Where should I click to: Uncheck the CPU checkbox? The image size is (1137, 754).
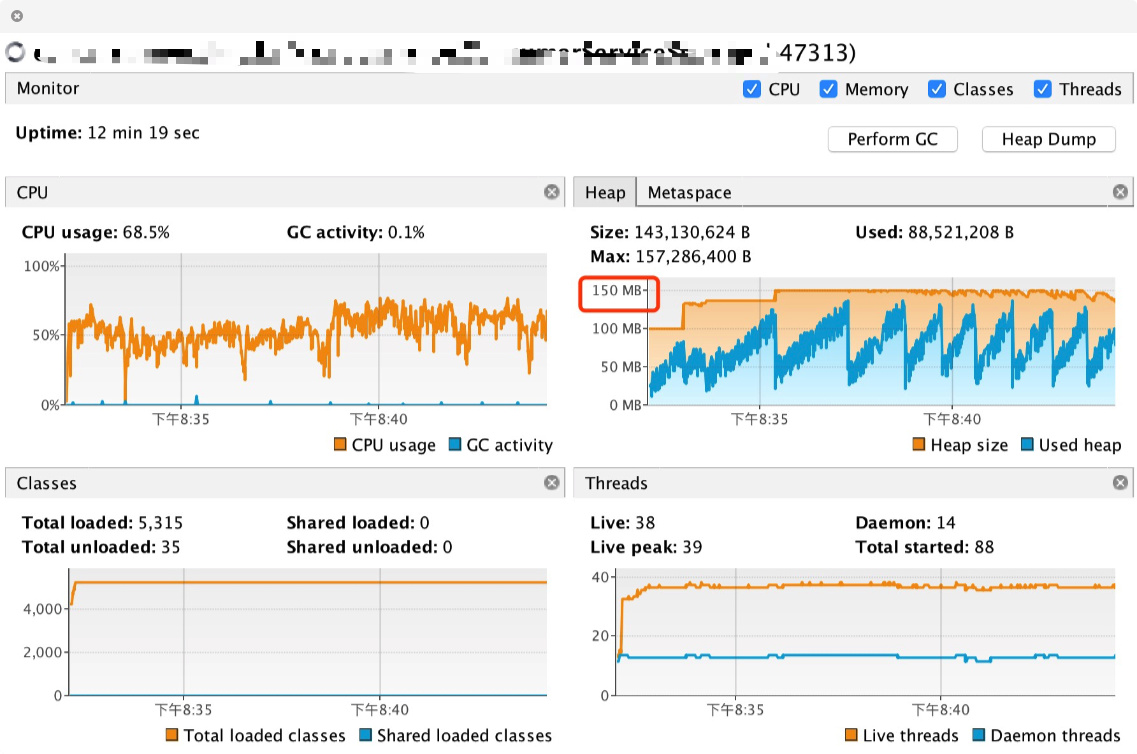pyautogui.click(x=752, y=89)
